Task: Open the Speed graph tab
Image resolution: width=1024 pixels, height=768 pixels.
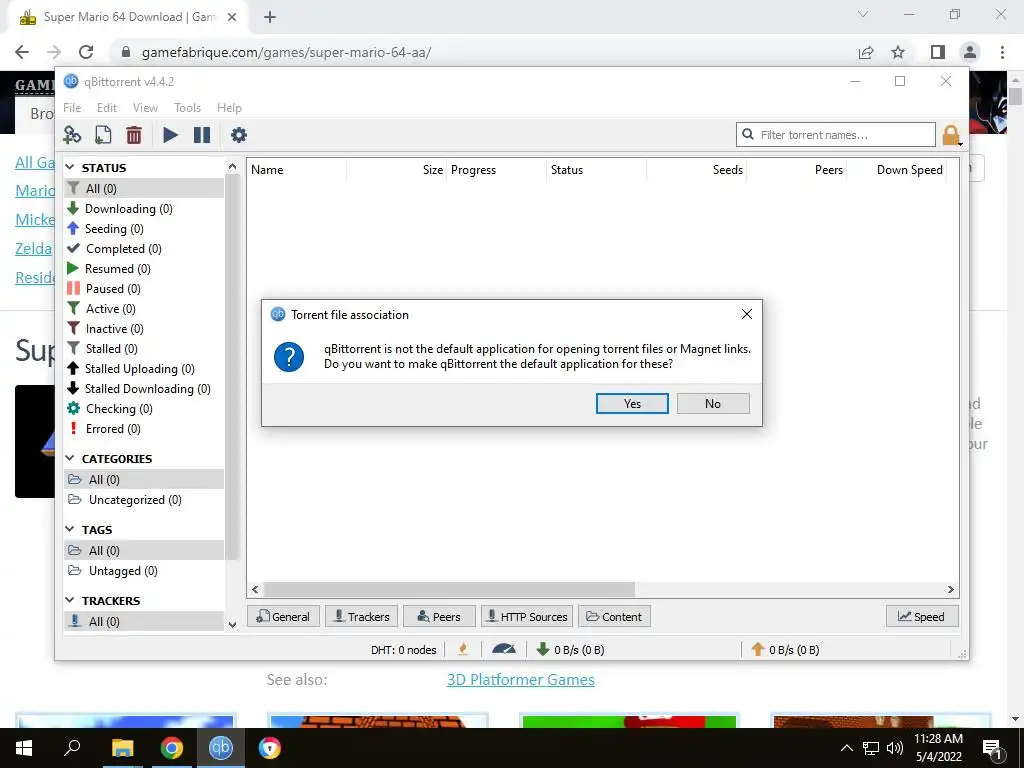Action: 922,616
